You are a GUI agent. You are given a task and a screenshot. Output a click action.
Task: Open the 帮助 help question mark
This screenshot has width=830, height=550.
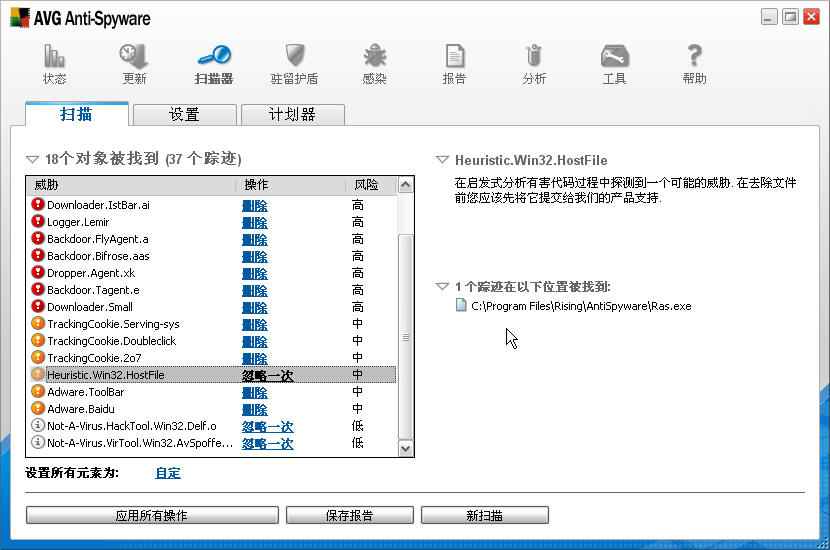click(694, 56)
